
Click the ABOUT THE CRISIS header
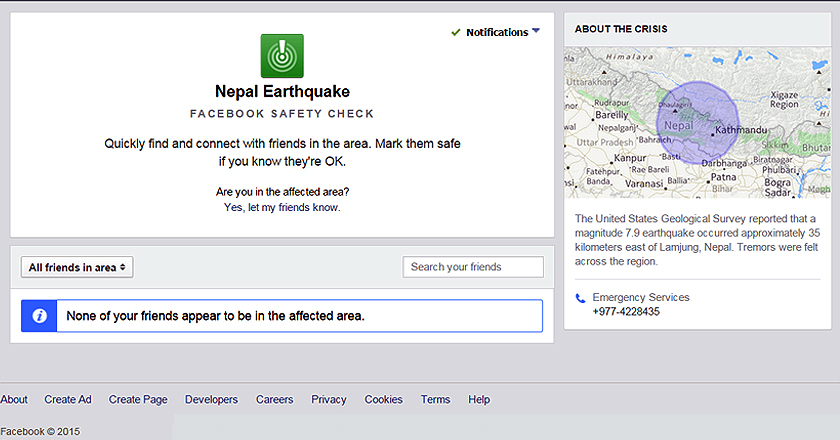click(621, 29)
